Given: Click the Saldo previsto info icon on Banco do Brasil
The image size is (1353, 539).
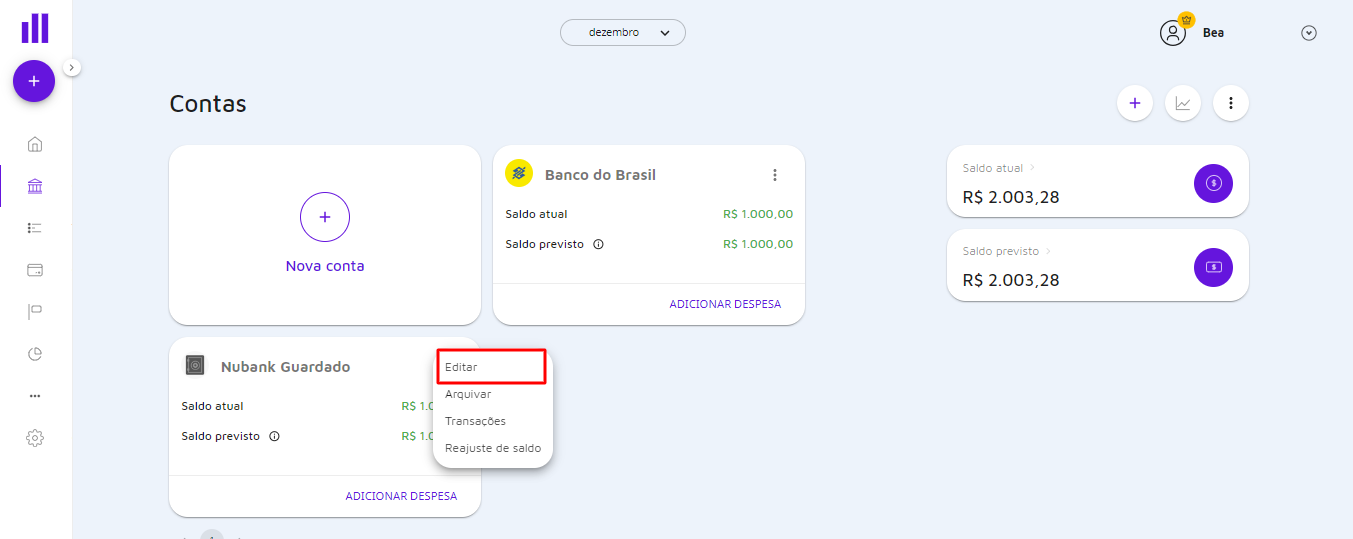Looking at the screenshot, I should coord(598,244).
